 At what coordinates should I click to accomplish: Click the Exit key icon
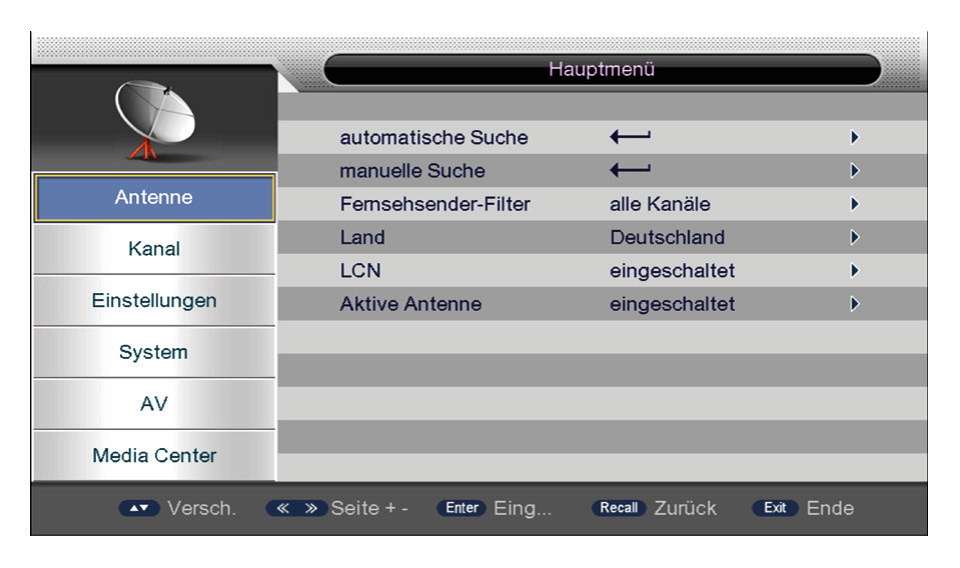(x=775, y=508)
